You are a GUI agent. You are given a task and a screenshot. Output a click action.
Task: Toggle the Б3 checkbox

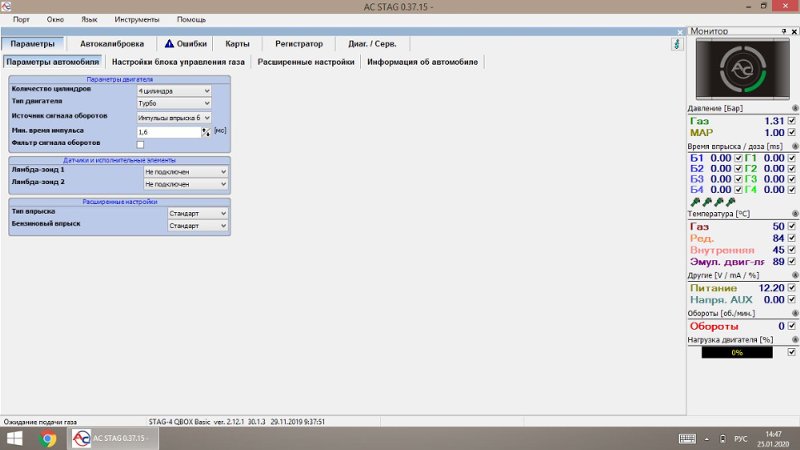point(738,179)
